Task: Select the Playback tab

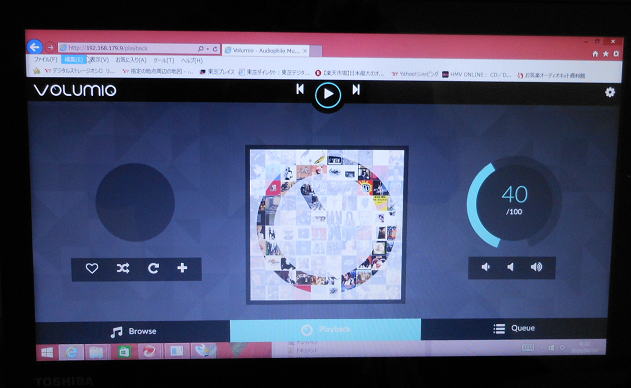Action: point(326,330)
